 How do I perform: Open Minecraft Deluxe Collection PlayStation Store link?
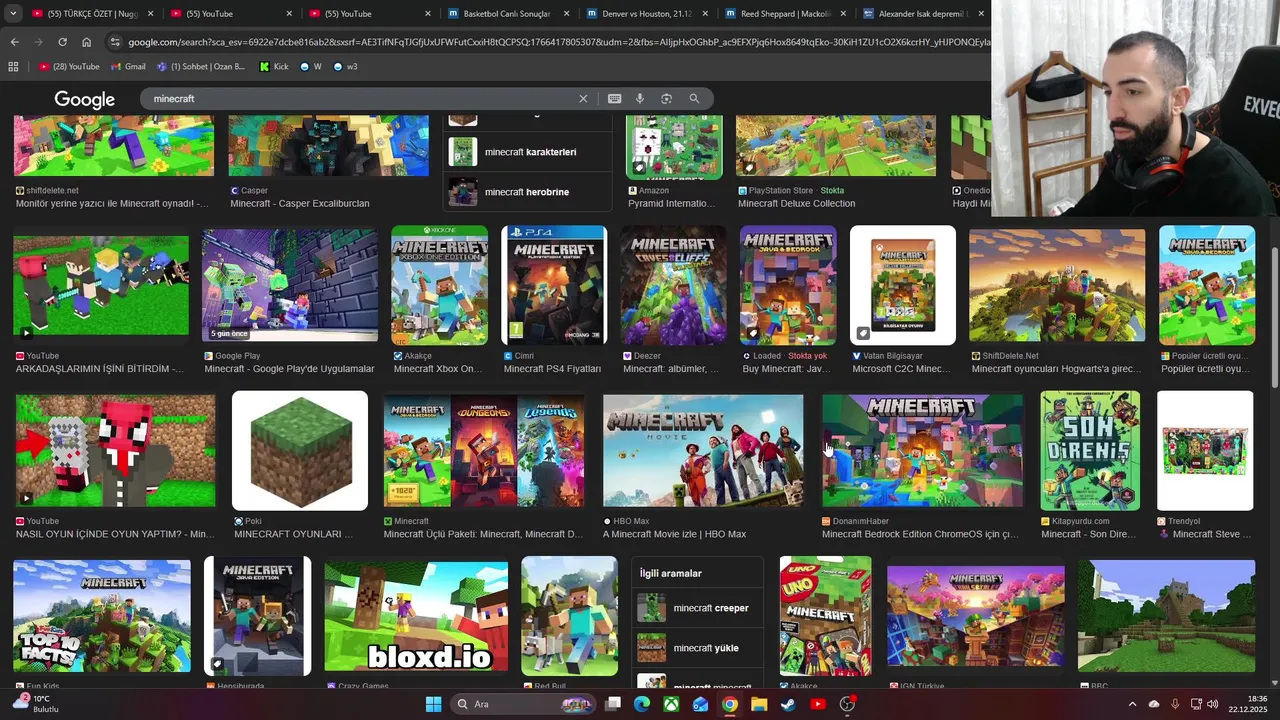coord(796,203)
